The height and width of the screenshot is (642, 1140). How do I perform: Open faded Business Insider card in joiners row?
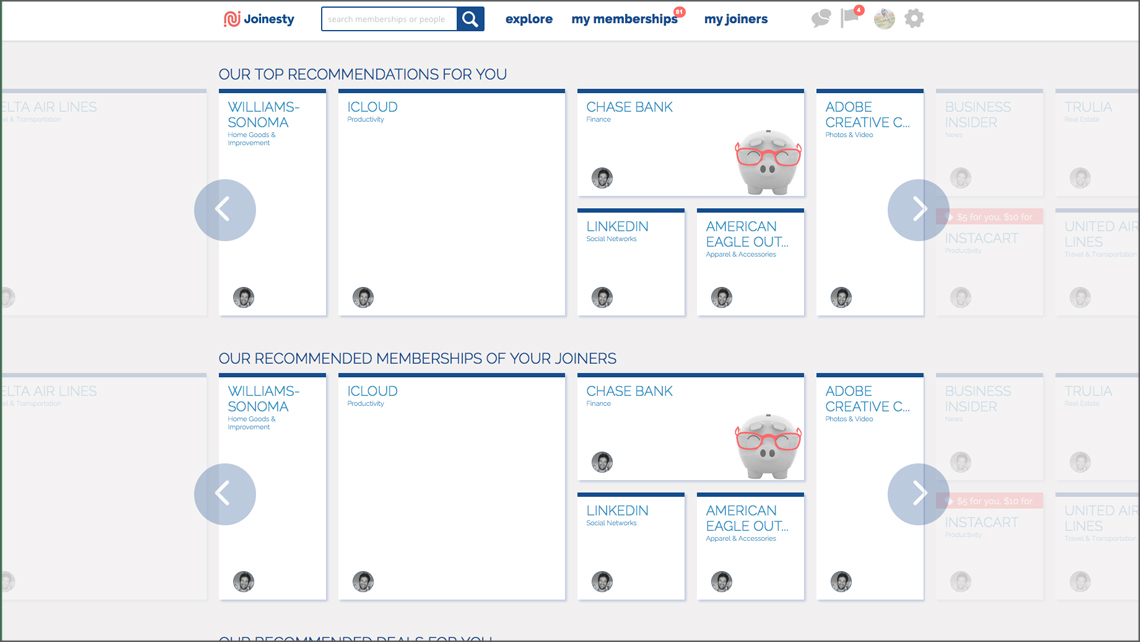(x=990, y=428)
